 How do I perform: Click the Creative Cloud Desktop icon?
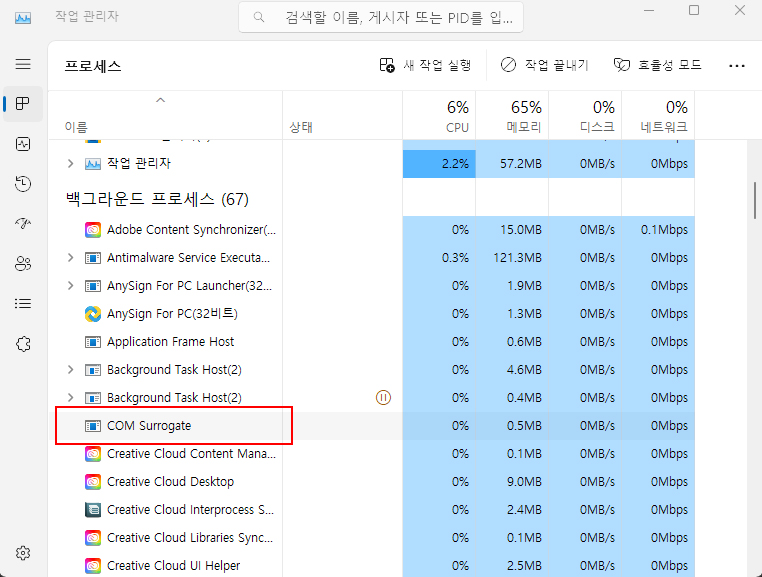pos(93,482)
